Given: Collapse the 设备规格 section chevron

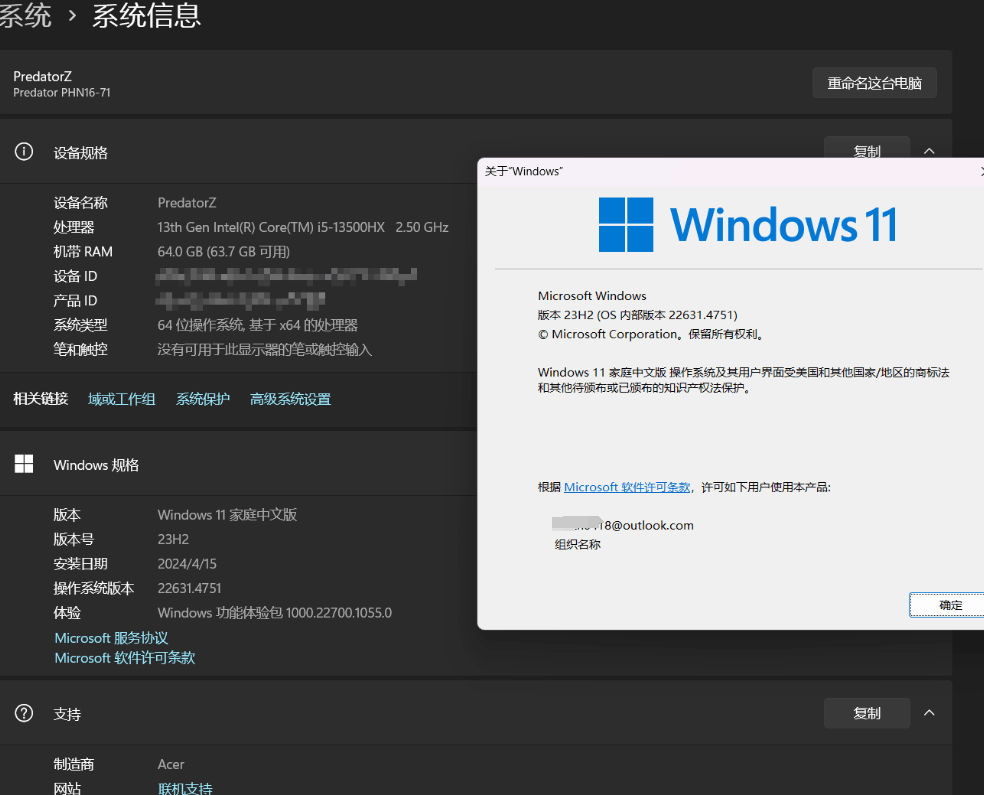Looking at the screenshot, I should coord(929,151).
